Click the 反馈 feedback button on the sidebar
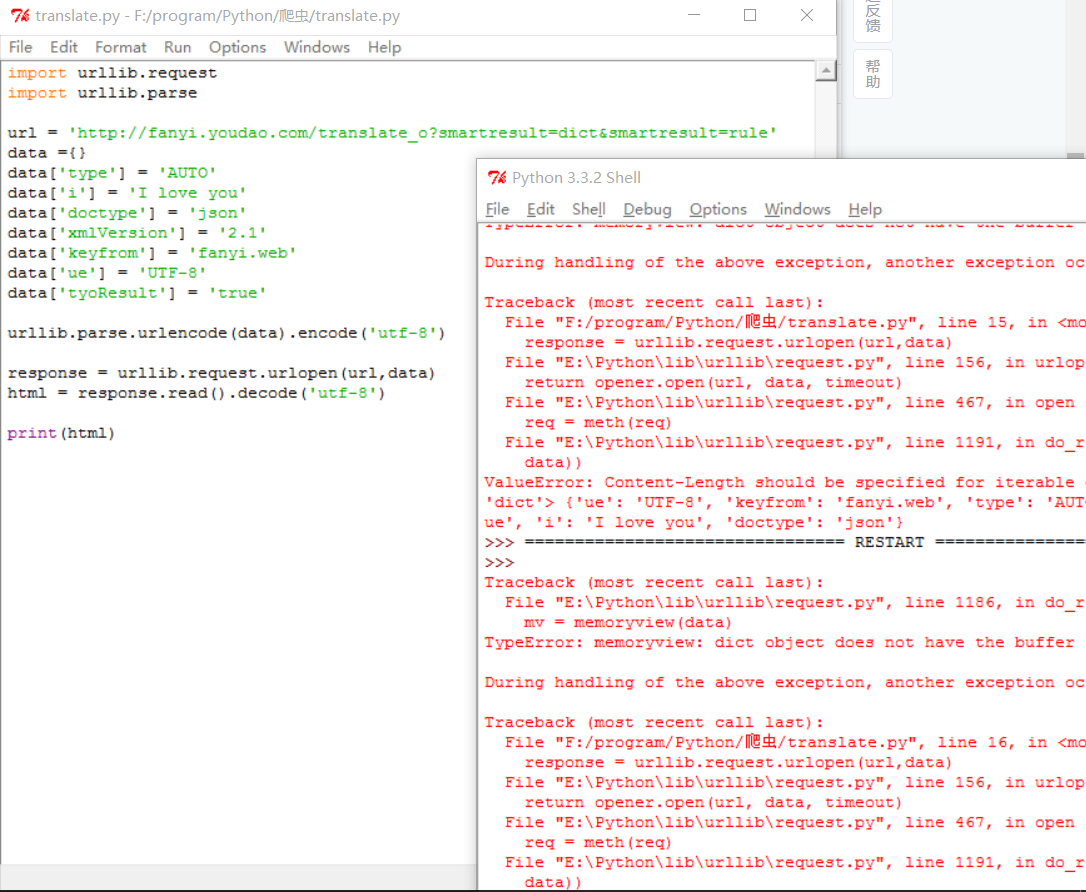 [873, 18]
